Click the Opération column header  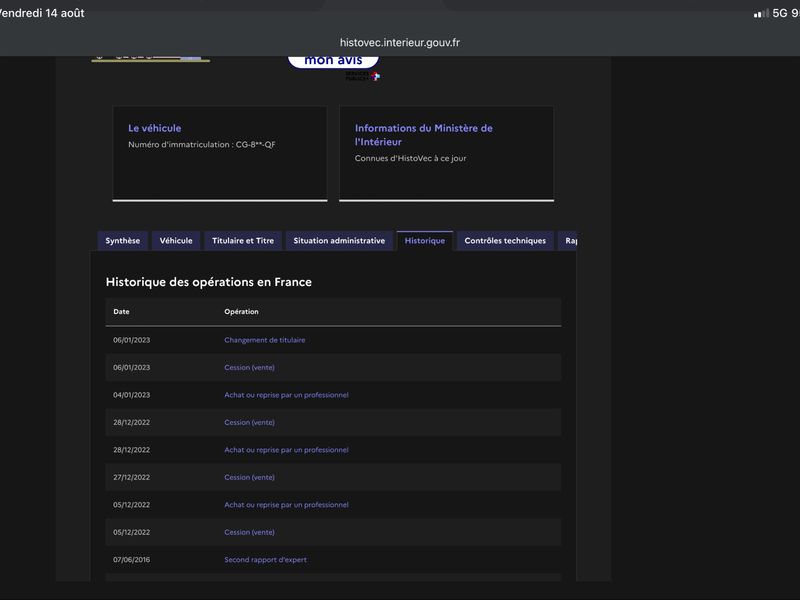[241, 312]
